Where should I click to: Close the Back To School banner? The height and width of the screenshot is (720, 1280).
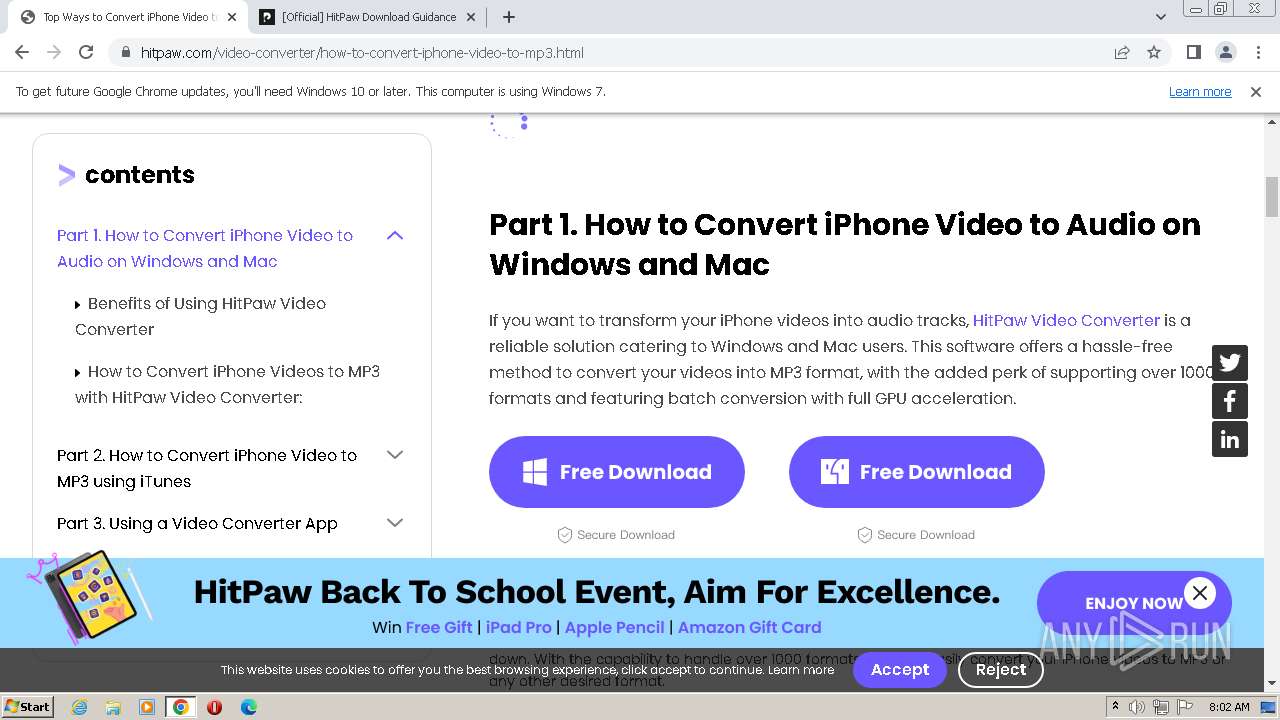tap(1200, 593)
